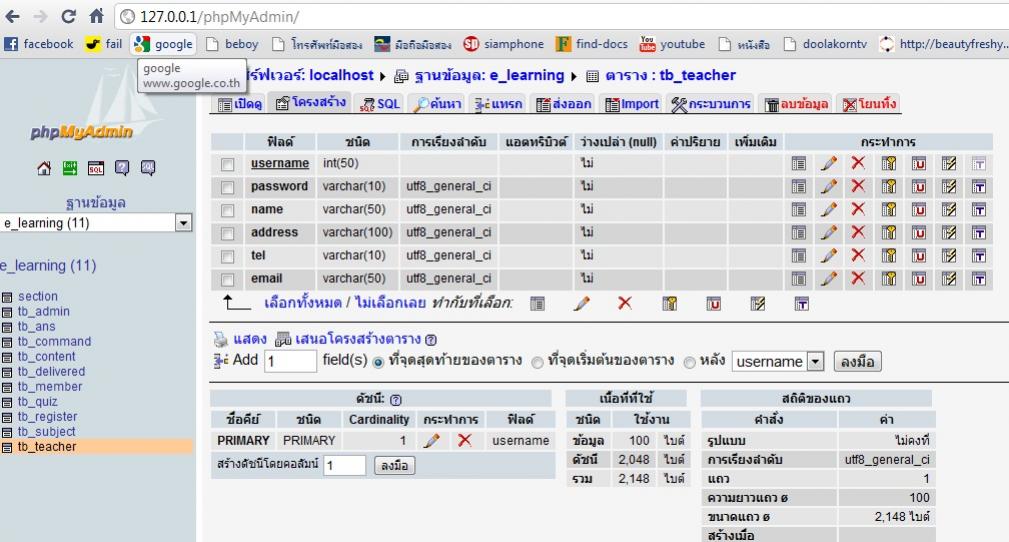Viewport: 1009px width, 542px height.
Task: Open help icon next to ดัชนี header
Action: pyautogui.click(x=396, y=400)
